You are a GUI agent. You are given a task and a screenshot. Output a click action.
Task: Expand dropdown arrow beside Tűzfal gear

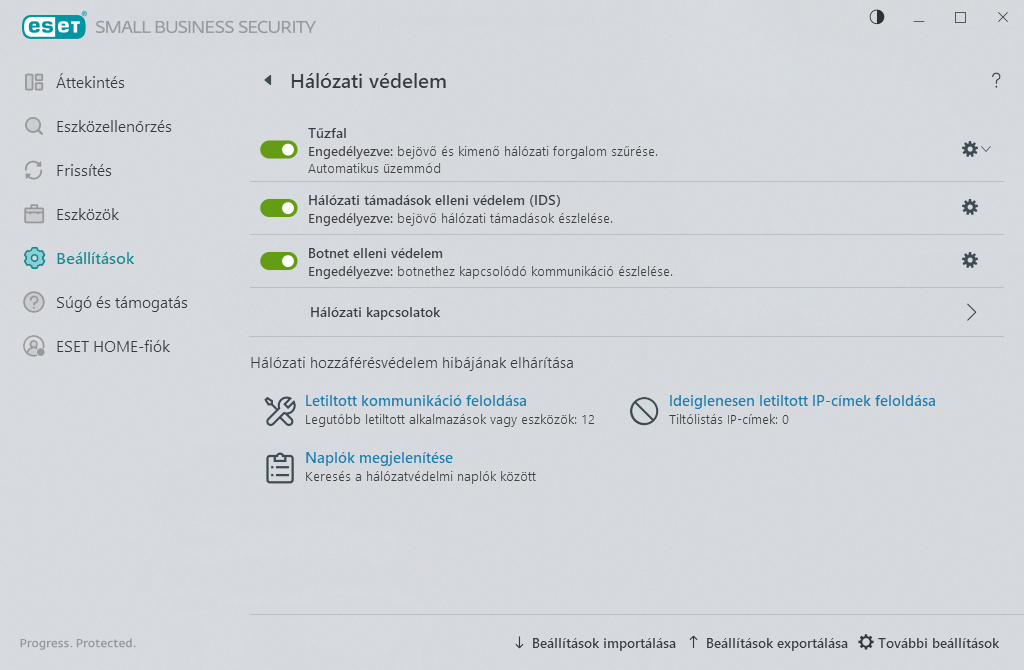click(986, 150)
